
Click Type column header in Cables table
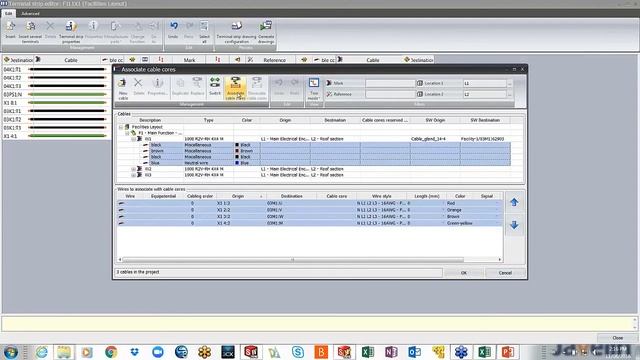click(209, 120)
